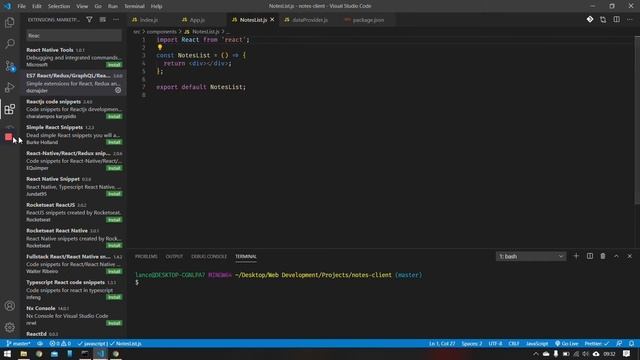Change language mode JavaScript in status bar
The height and width of the screenshot is (360, 640).
tap(537, 343)
